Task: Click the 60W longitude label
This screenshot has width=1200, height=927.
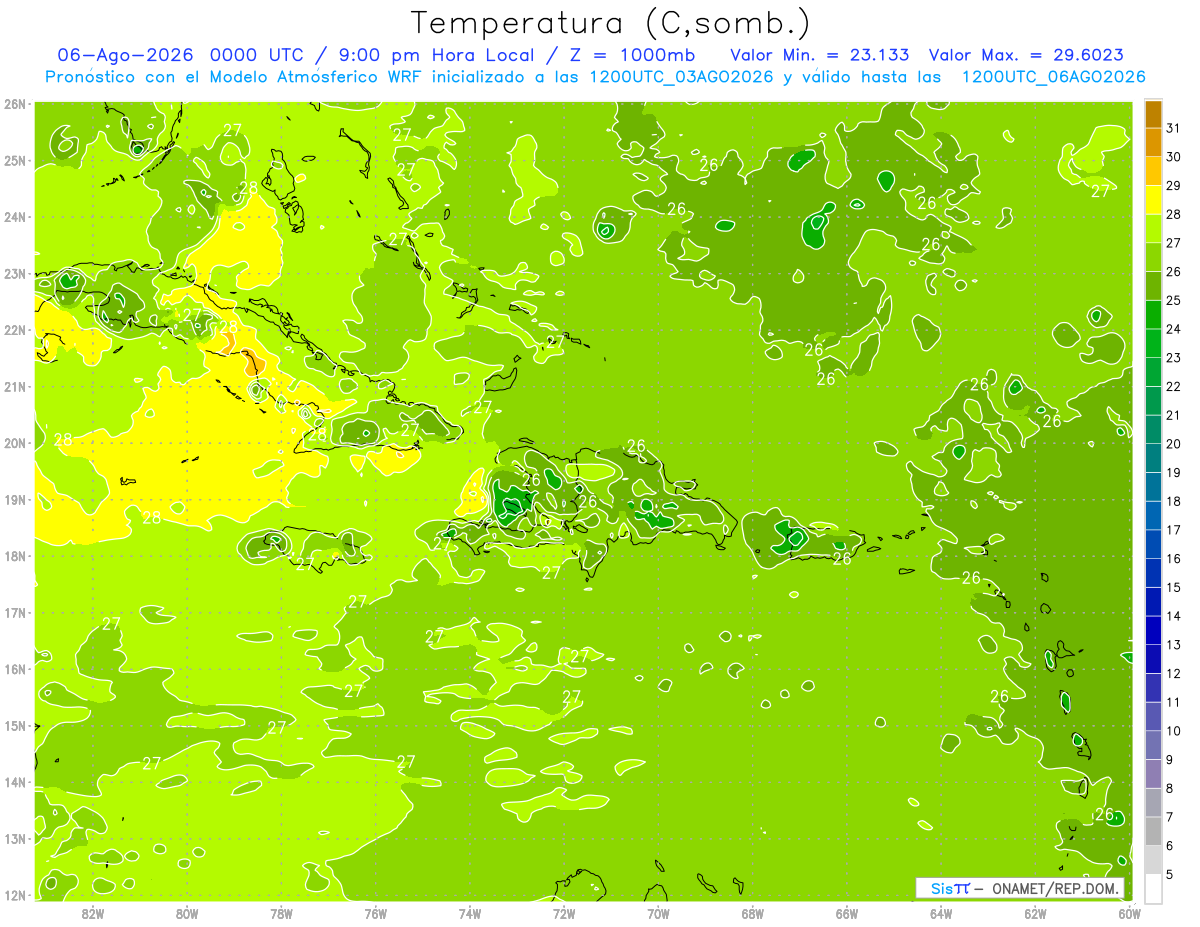Action: [1129, 914]
